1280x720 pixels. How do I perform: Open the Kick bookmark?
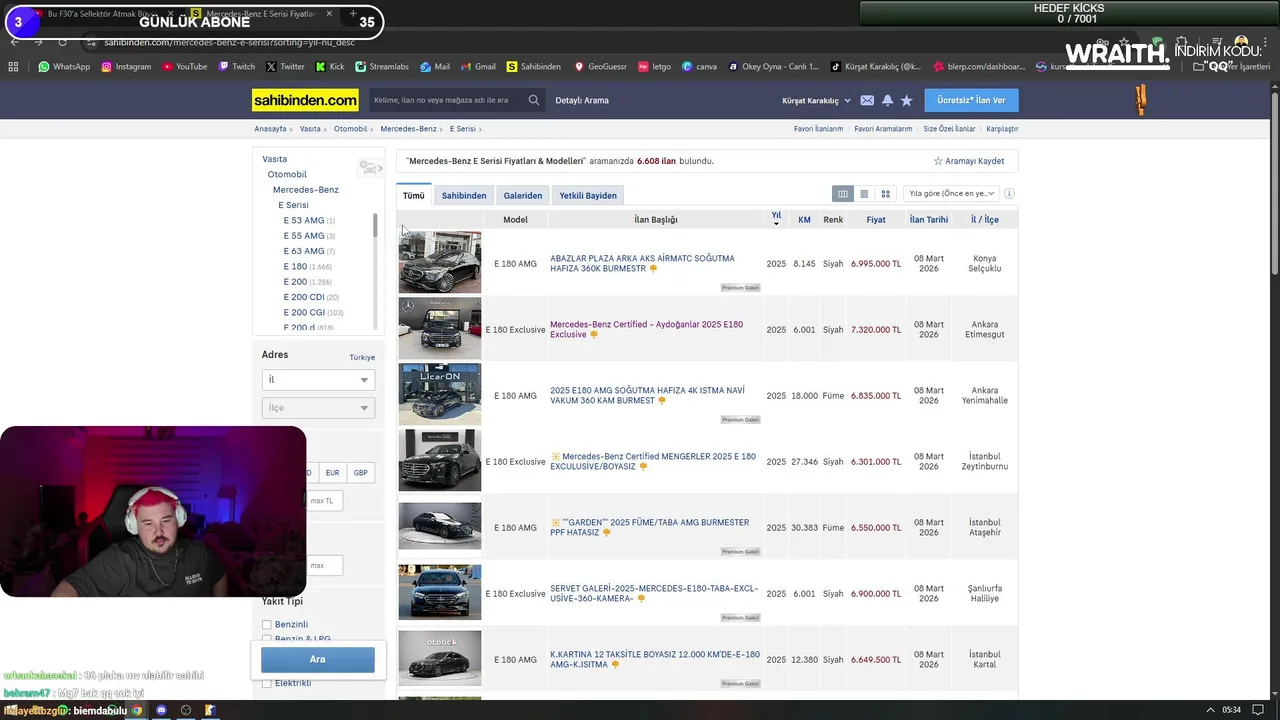click(x=330, y=67)
